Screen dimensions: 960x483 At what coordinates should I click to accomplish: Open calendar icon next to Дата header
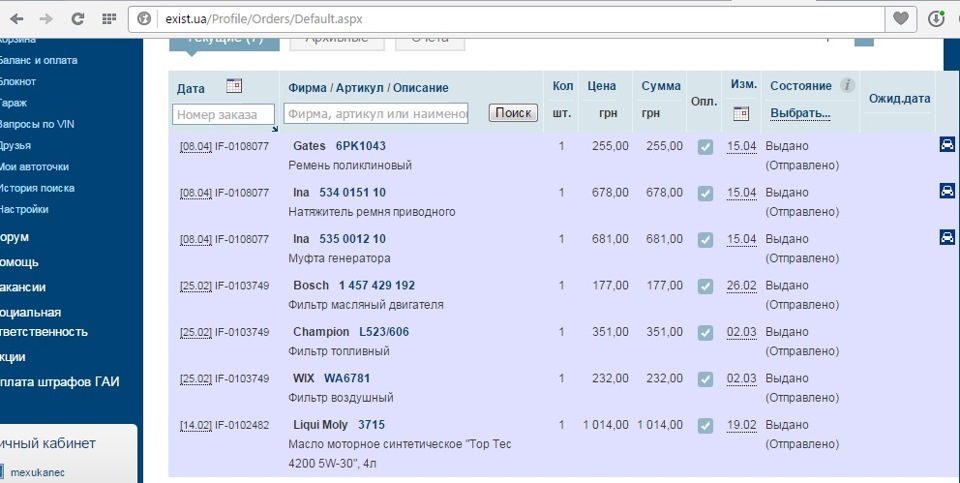(x=234, y=86)
